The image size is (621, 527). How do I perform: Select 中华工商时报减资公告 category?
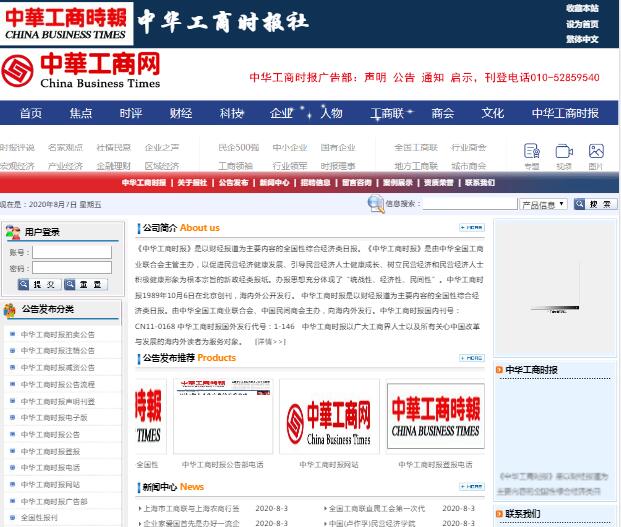[58, 368]
